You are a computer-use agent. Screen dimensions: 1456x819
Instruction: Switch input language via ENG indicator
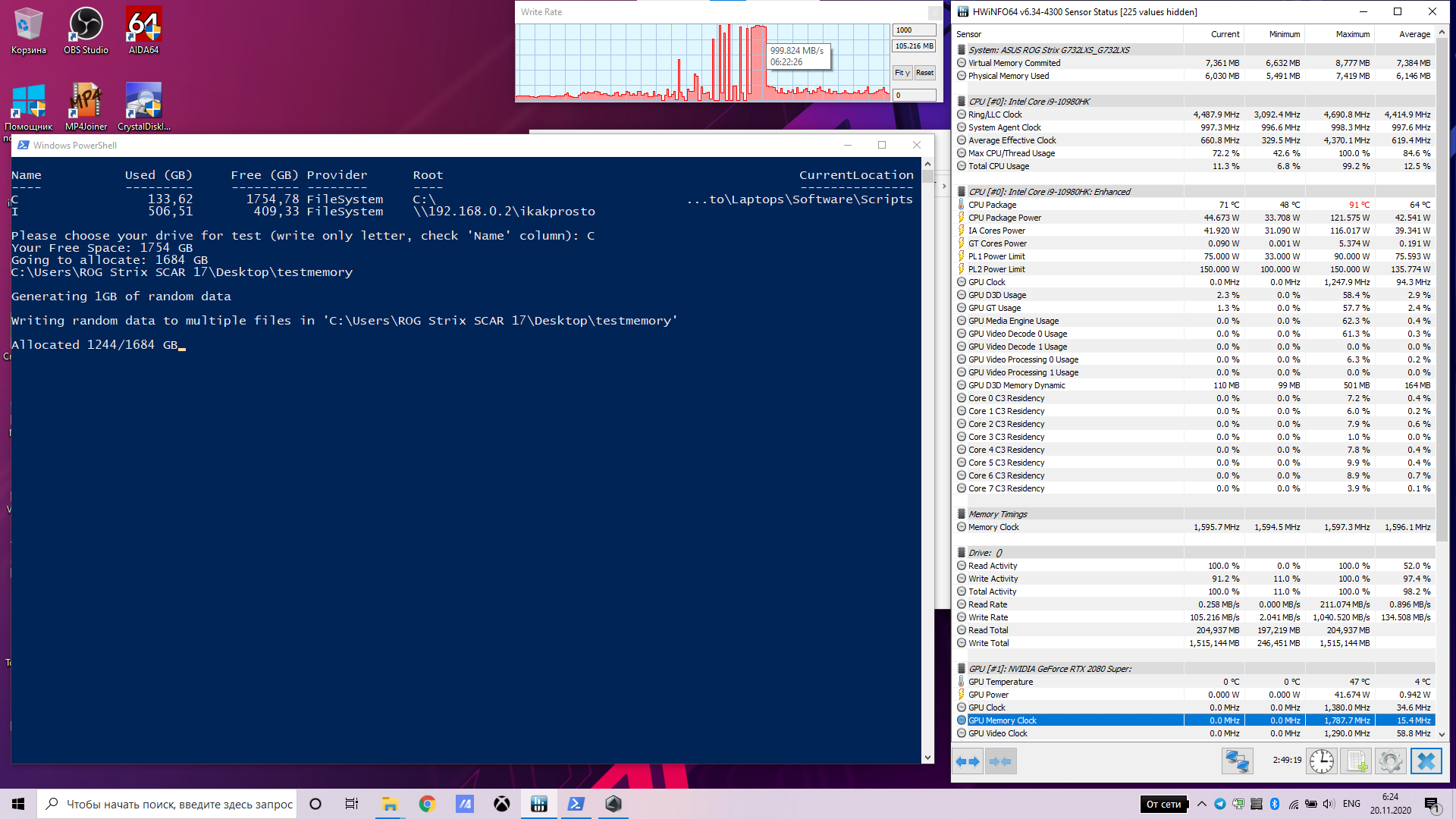1351,804
